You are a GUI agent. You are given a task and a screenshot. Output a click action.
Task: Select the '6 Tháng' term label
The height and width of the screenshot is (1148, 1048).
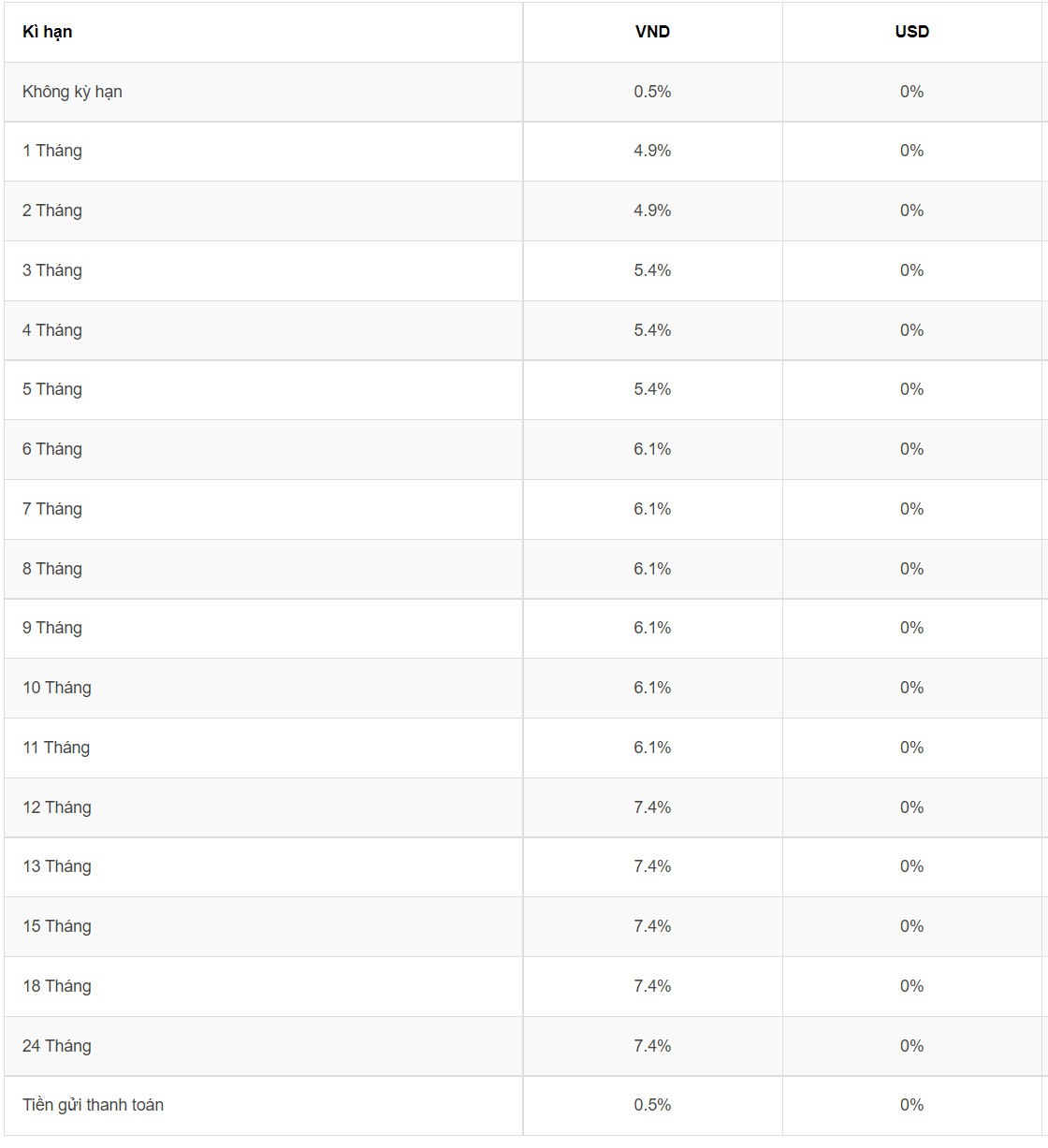point(52,449)
